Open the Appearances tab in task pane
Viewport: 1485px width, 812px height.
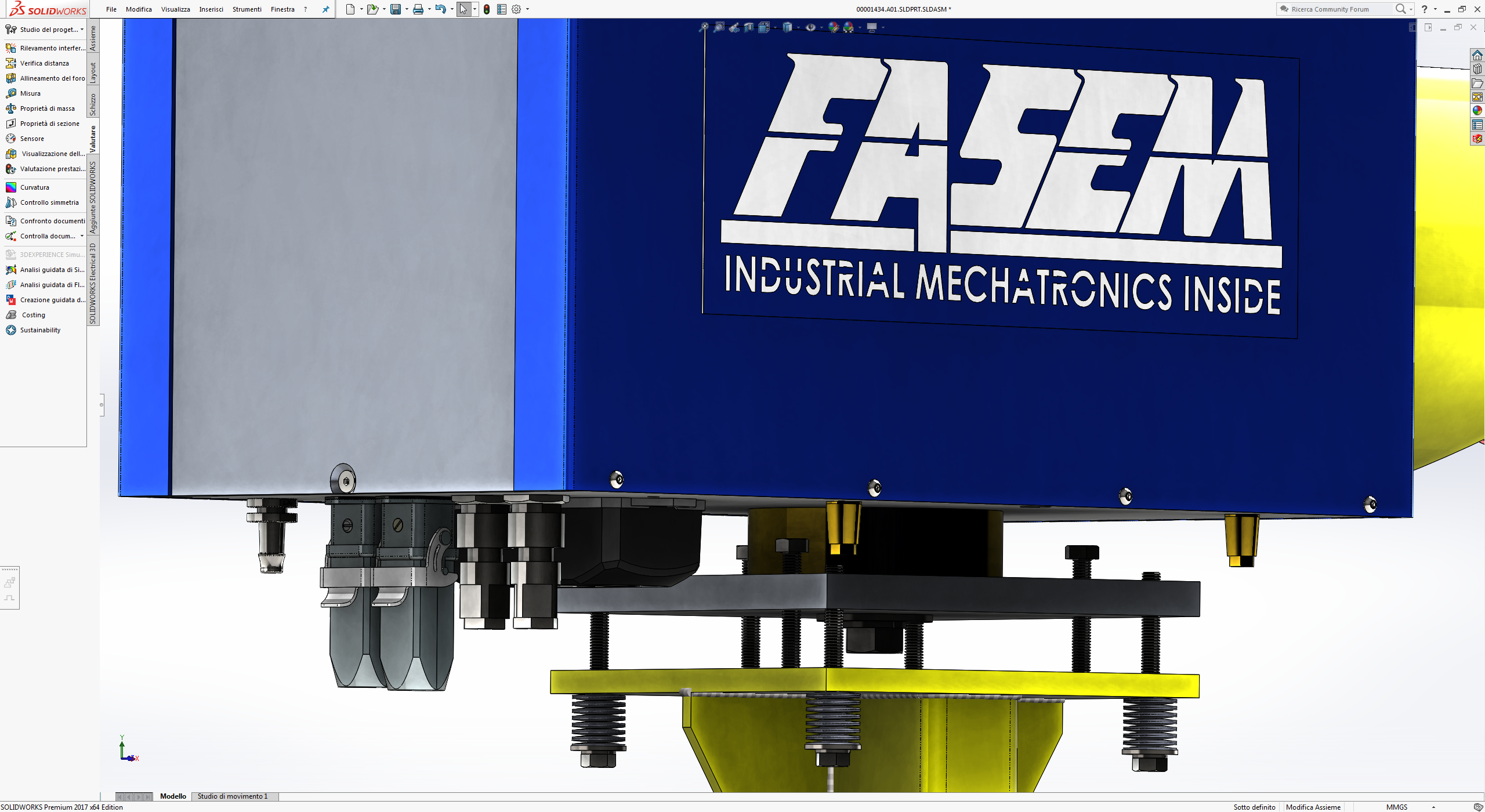1477,111
